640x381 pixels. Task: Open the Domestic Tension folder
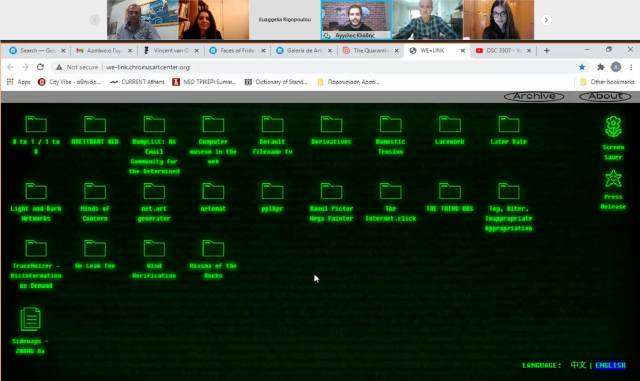(x=391, y=124)
